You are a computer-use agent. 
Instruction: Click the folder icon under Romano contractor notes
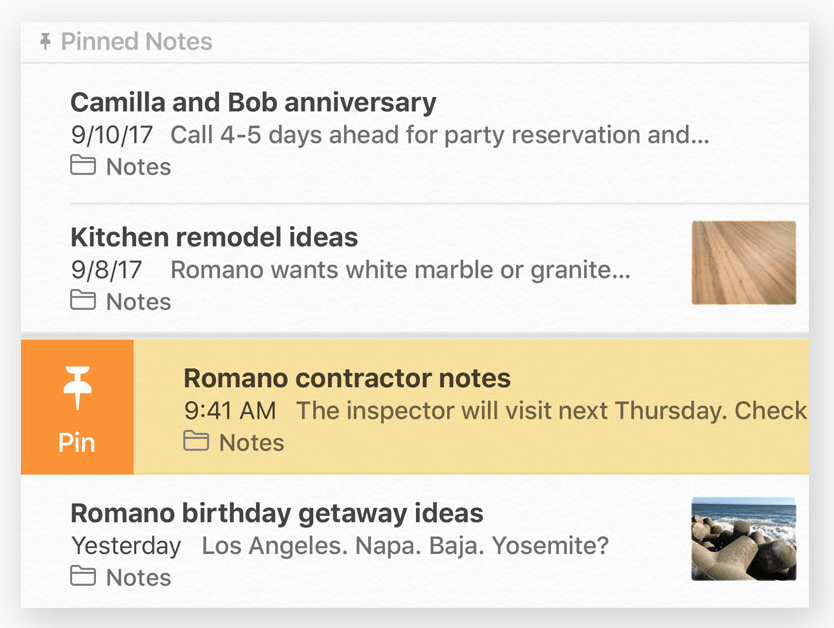pyautogui.click(x=196, y=441)
